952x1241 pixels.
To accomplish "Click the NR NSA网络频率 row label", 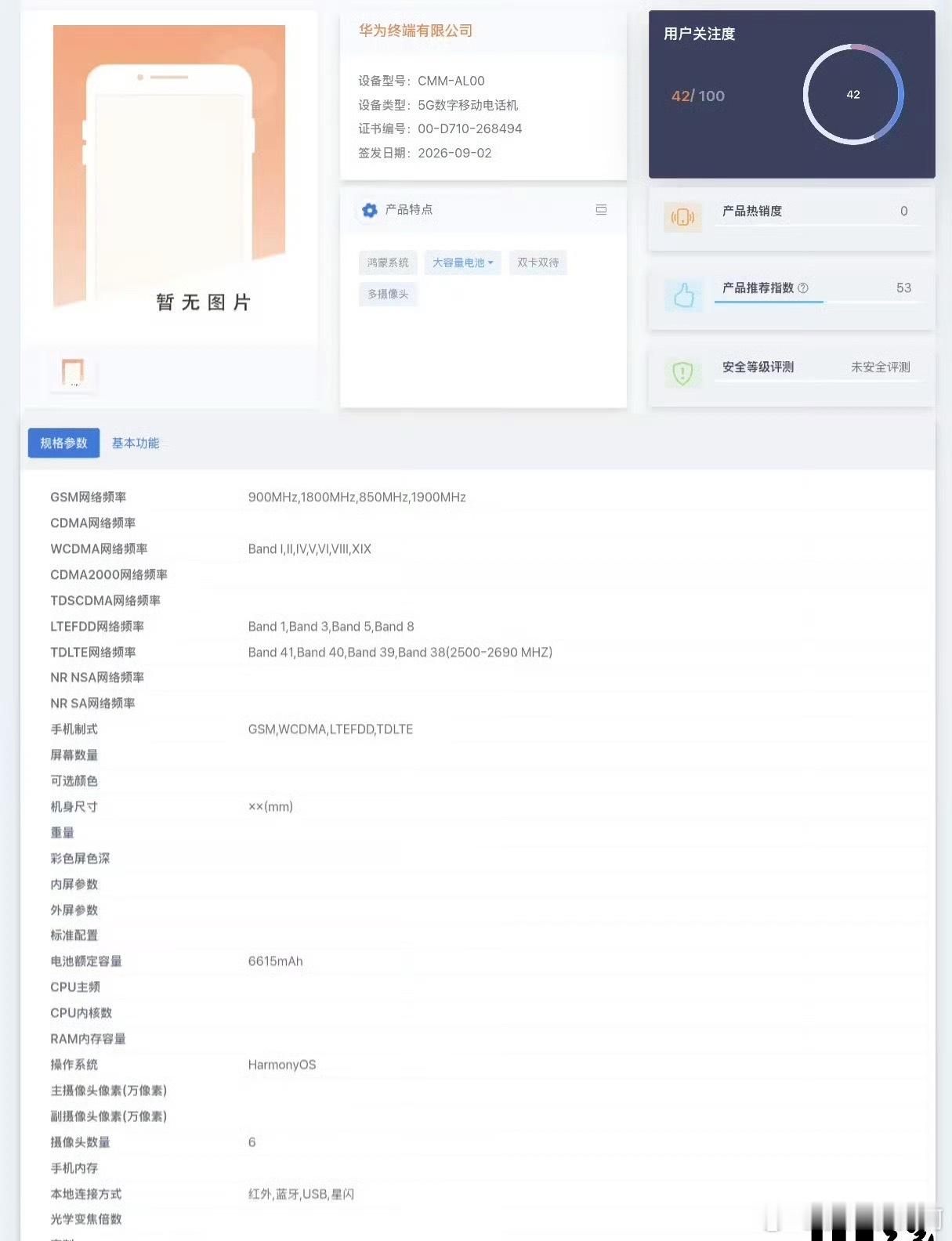I will click(x=97, y=677).
